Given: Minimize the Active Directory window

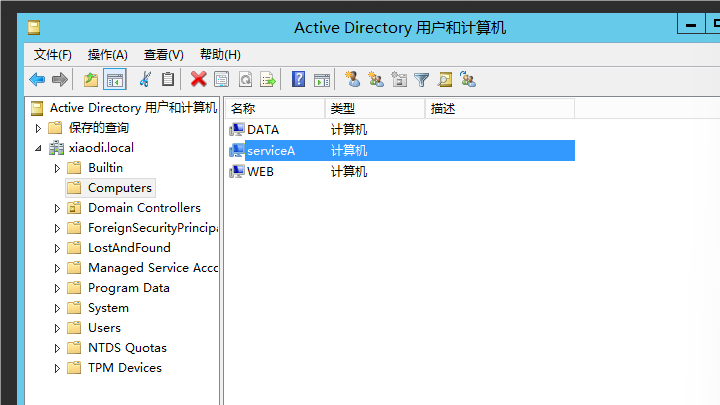Looking at the screenshot, I should coord(691,25).
